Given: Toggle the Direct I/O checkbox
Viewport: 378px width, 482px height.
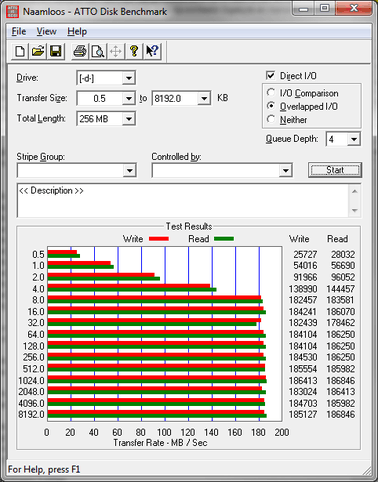Looking at the screenshot, I should [x=270, y=75].
